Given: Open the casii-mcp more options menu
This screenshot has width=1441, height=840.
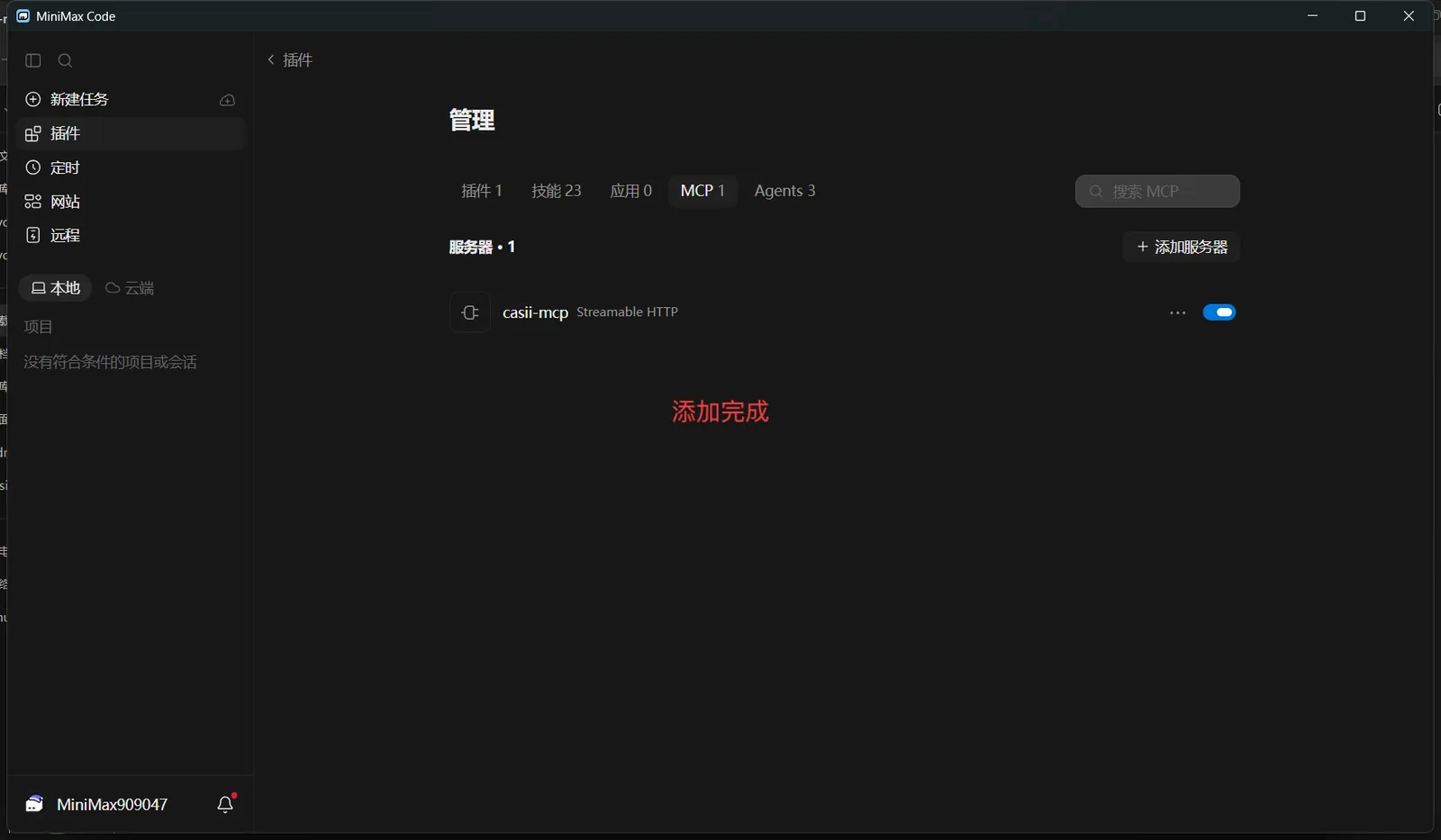Looking at the screenshot, I should (1177, 312).
